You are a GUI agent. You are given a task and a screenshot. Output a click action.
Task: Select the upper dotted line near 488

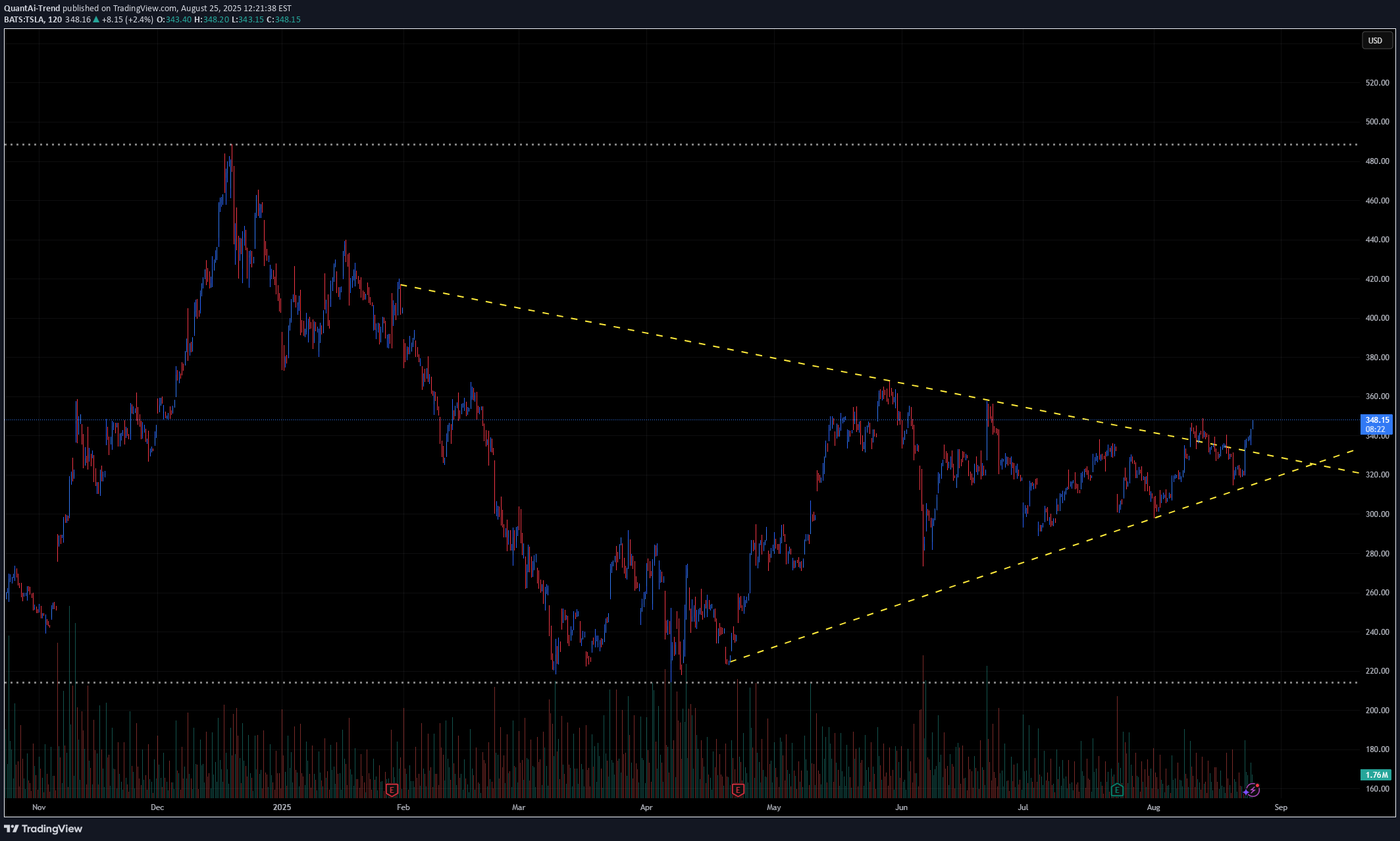(658, 144)
